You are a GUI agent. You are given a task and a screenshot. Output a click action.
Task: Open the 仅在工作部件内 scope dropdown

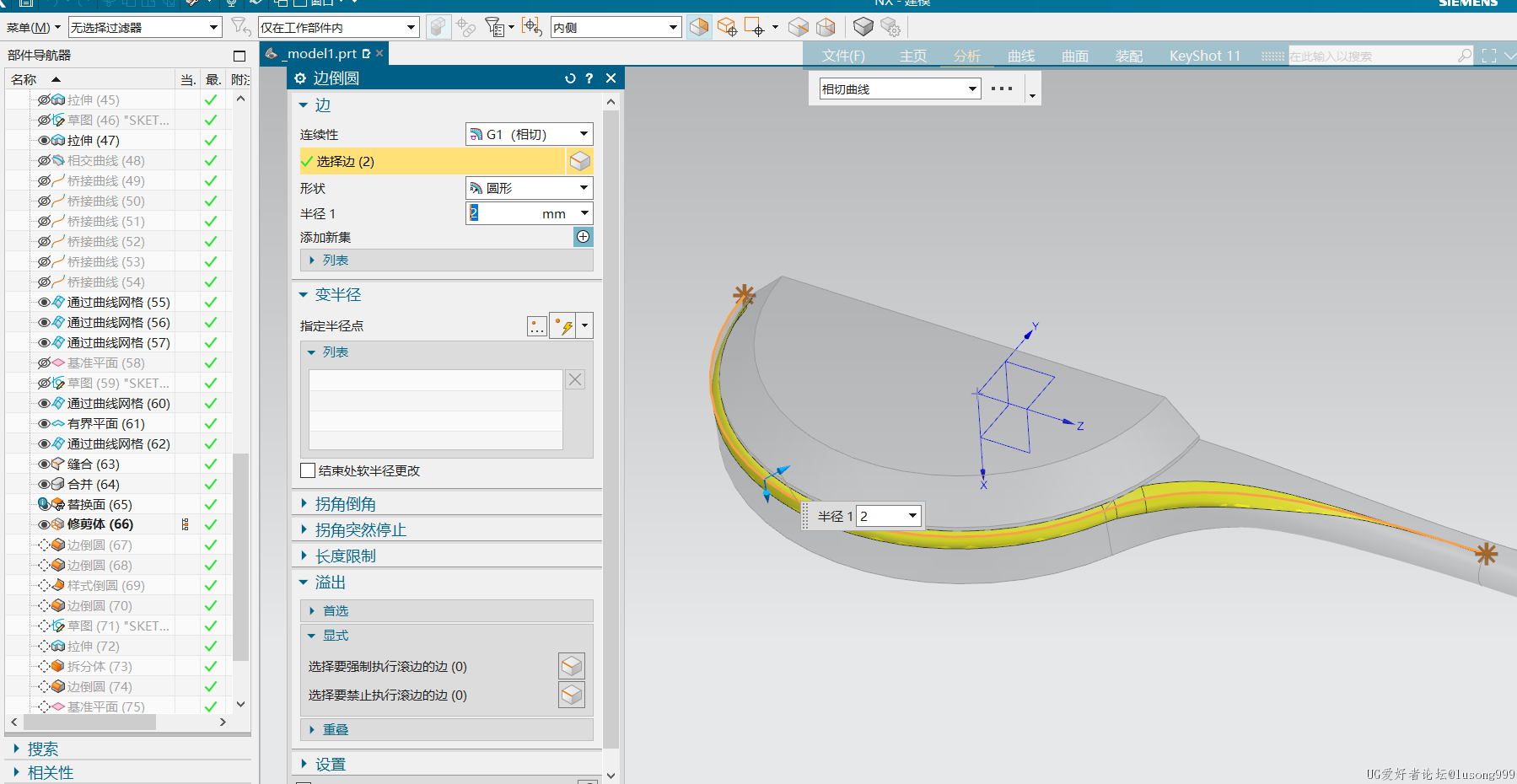pos(339,28)
